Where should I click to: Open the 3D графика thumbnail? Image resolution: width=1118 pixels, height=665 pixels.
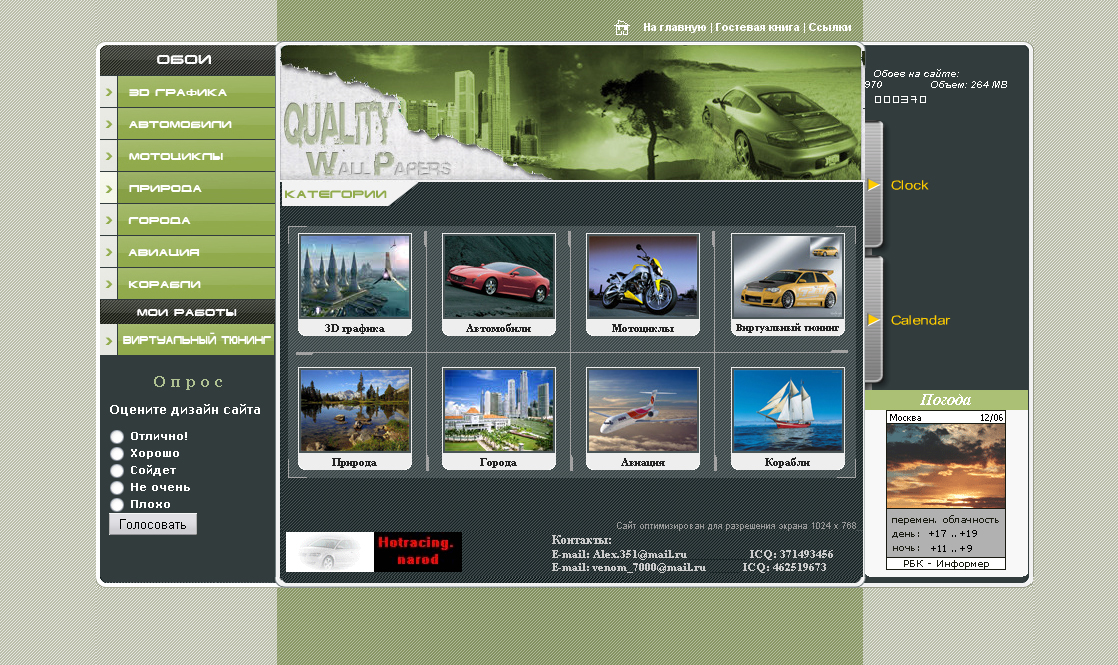coord(354,276)
